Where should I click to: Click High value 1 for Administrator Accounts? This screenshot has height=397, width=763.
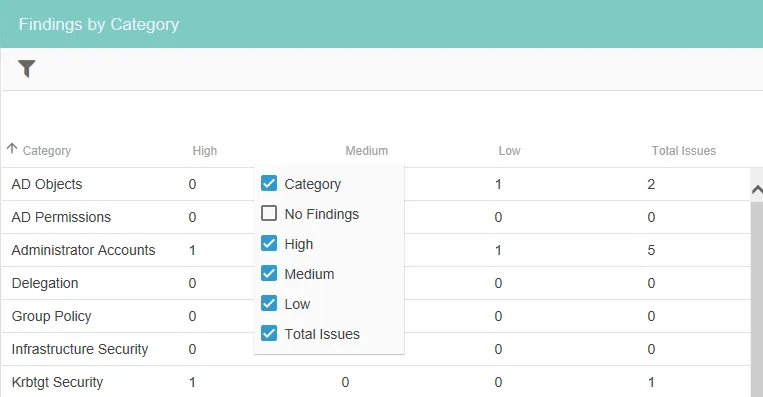point(192,250)
